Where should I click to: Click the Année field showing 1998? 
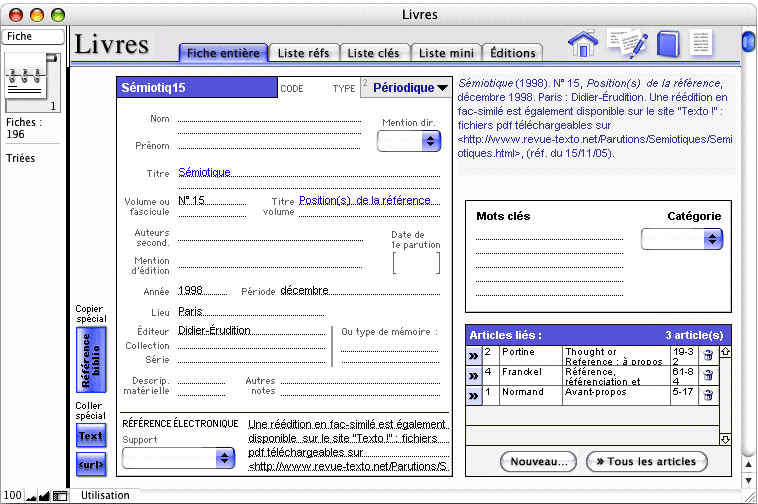[202, 290]
